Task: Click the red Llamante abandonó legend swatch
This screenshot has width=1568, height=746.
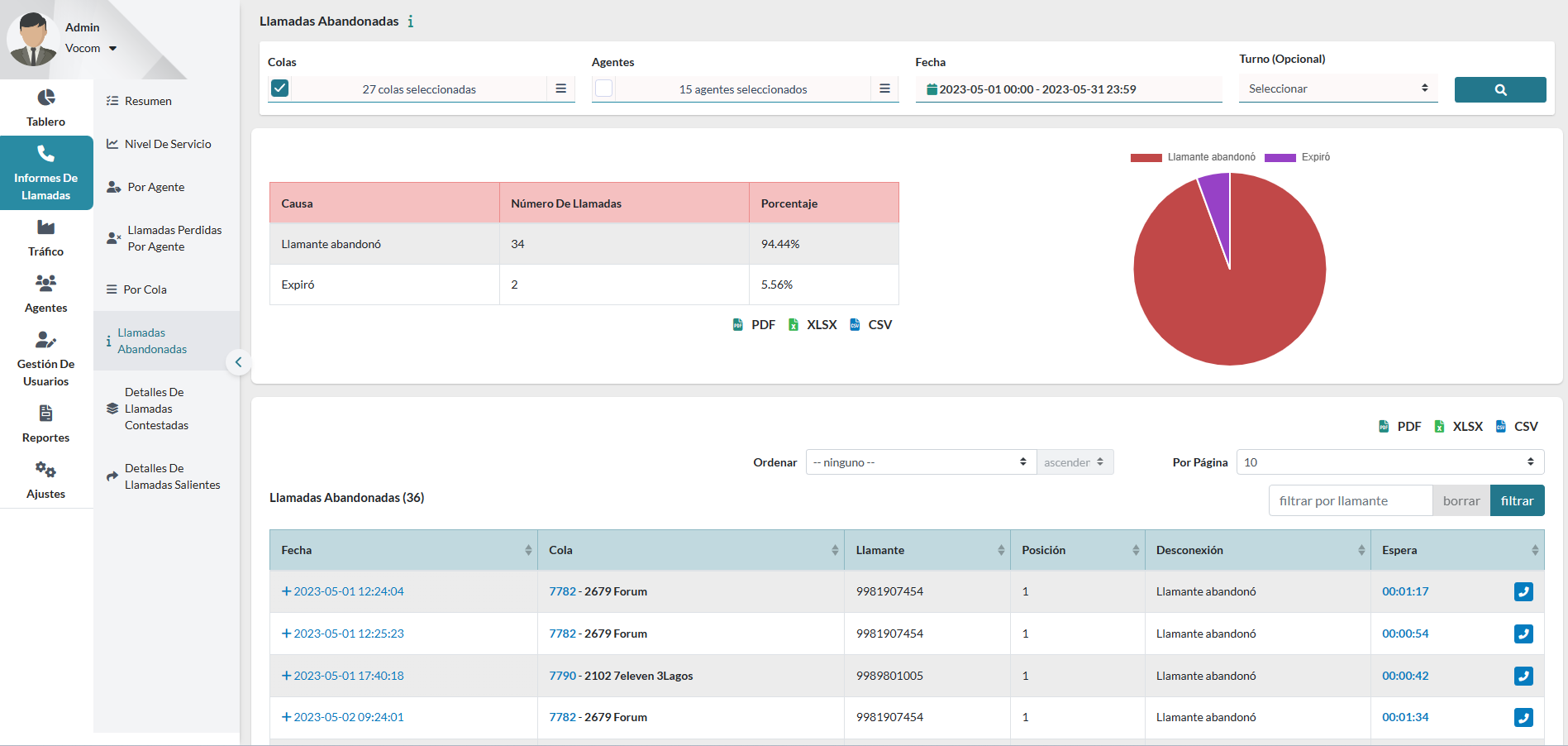Action: click(1146, 158)
